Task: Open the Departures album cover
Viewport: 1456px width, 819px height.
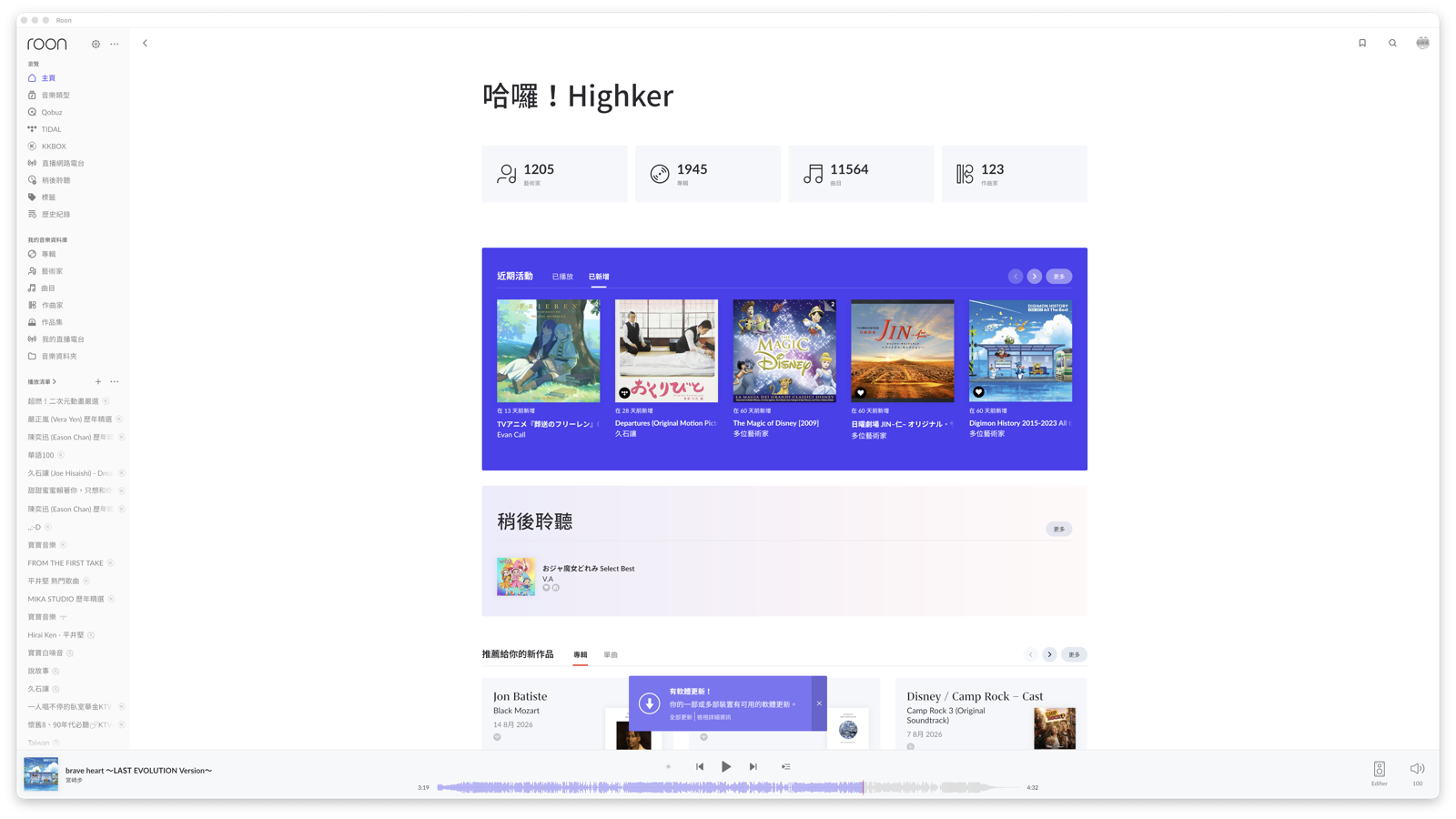Action: click(666, 350)
